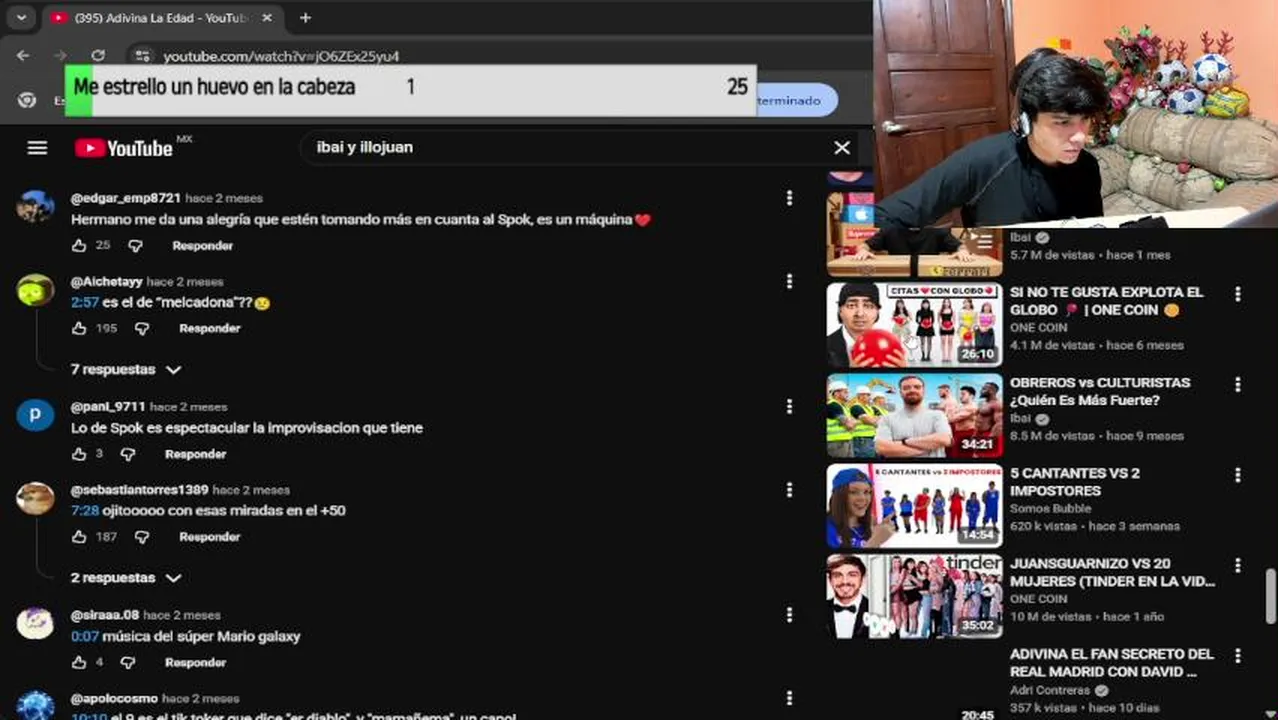Open OBREROS vs CULTURISTAS video title

point(1100,391)
